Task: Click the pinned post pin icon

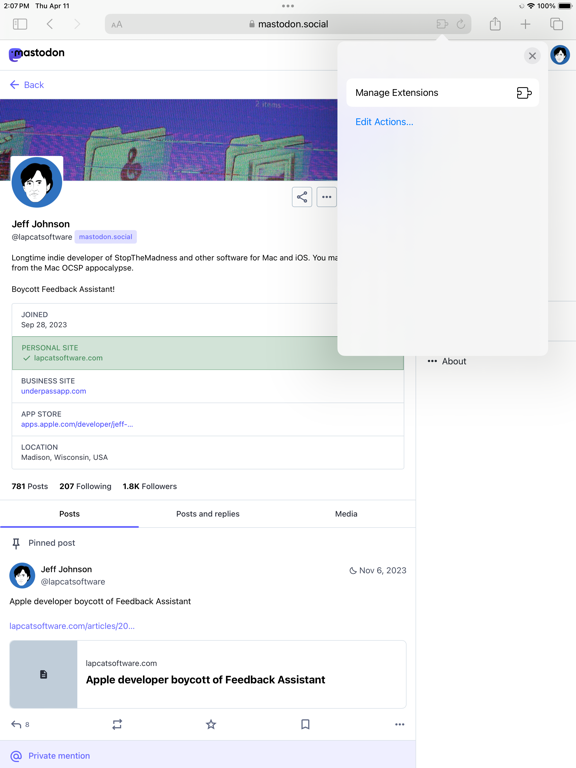Action: coord(16,543)
